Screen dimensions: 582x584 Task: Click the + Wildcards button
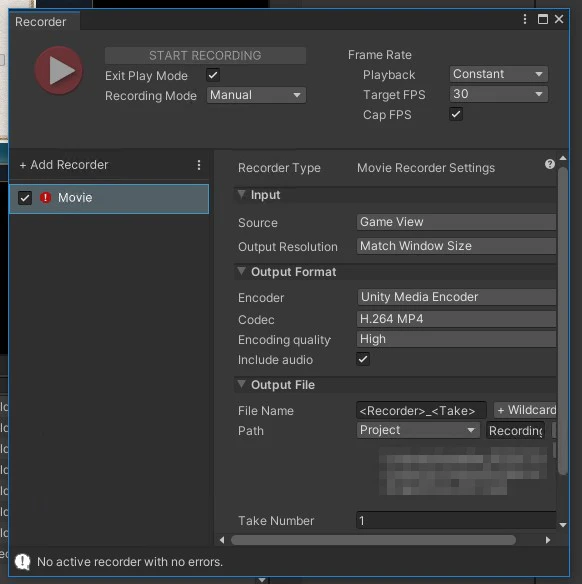pos(525,410)
